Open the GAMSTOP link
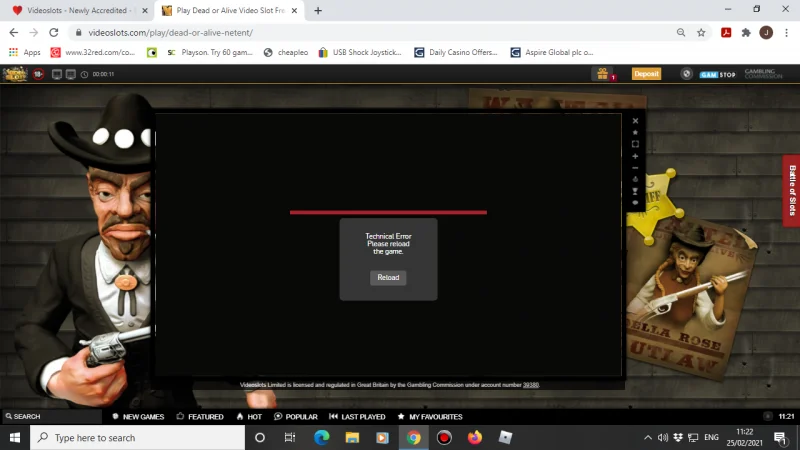Image resolution: width=800 pixels, height=450 pixels. pyautogui.click(x=717, y=74)
